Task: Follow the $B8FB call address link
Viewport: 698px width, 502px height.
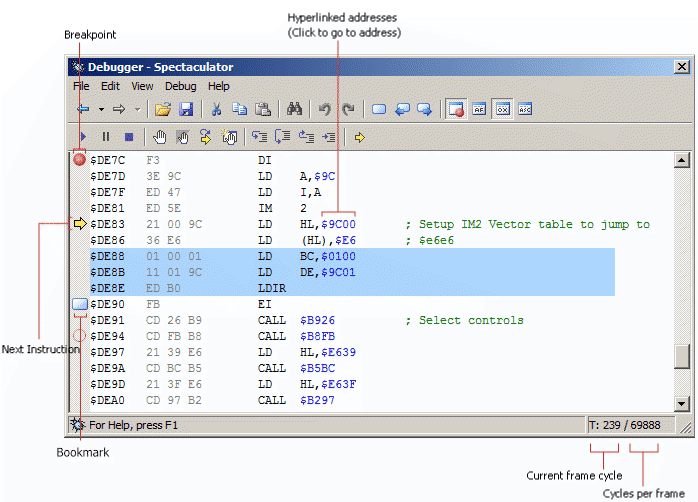Action: tap(317, 336)
